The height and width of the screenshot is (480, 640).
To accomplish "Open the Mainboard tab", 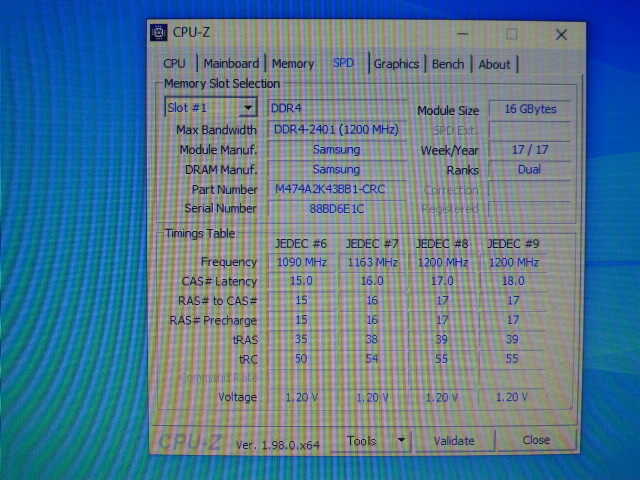I will click(231, 64).
